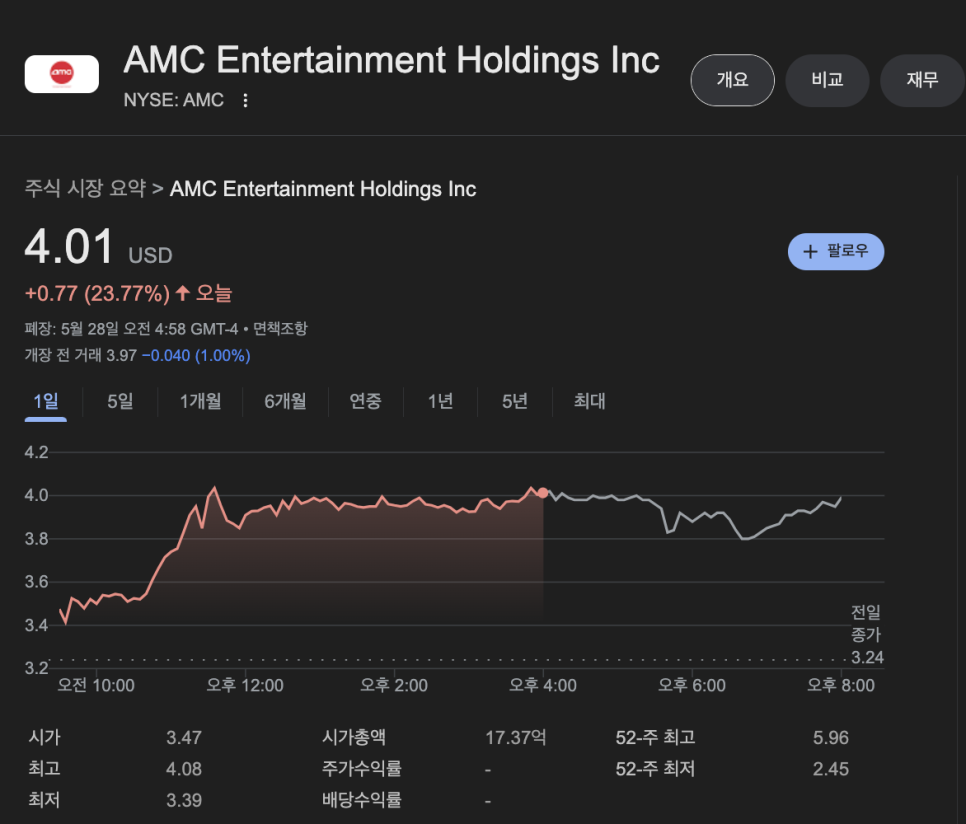The width and height of the screenshot is (966, 824).
Task: Click the 전일 종가 3.24 label
Action: (x=867, y=635)
